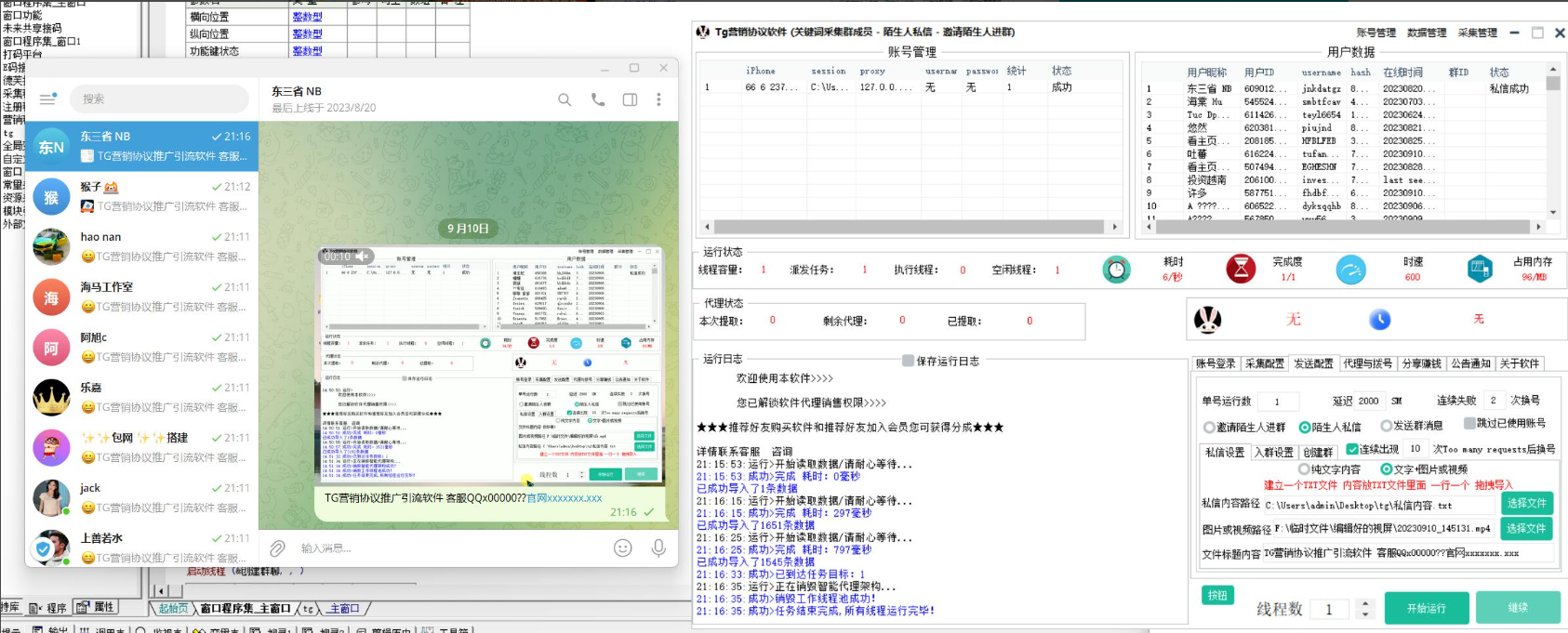Click 选择文件 for 图片或视频路径
Screen dimensions: 1568x633
1527,528
